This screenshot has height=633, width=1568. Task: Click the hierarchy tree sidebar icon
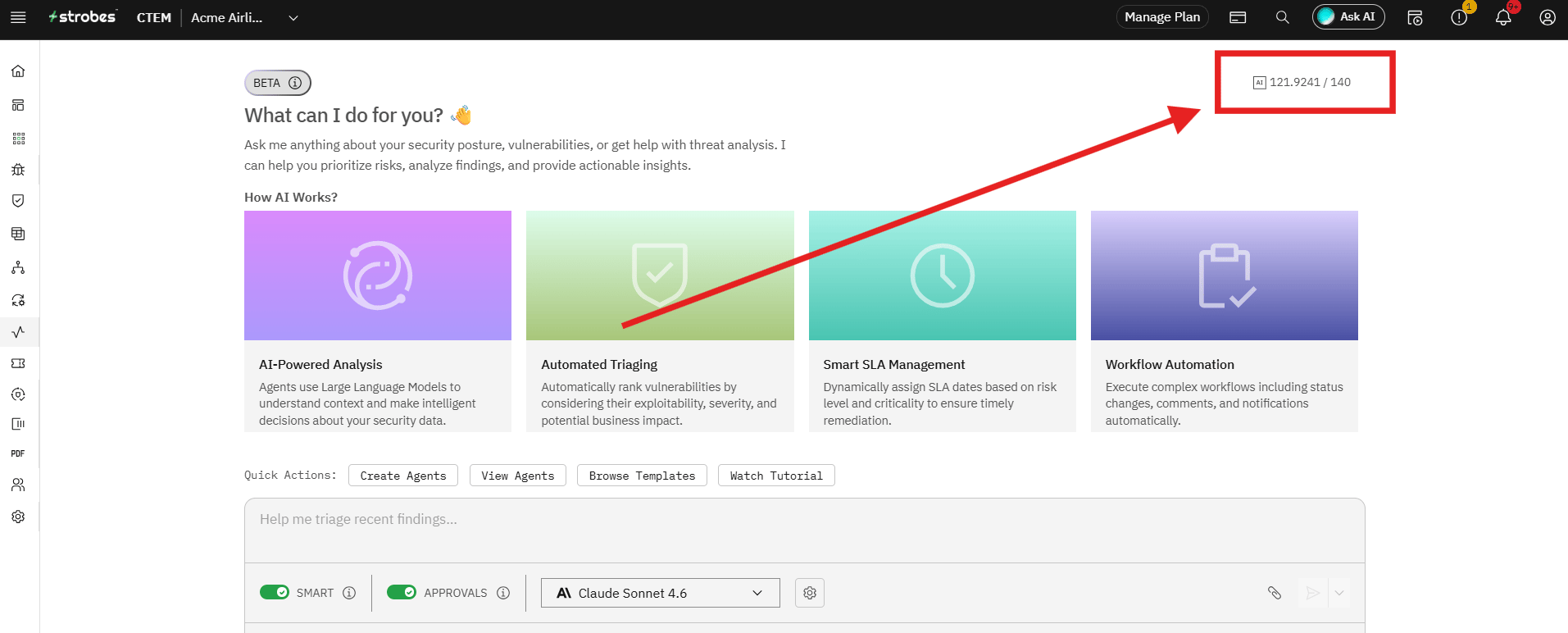(18, 268)
